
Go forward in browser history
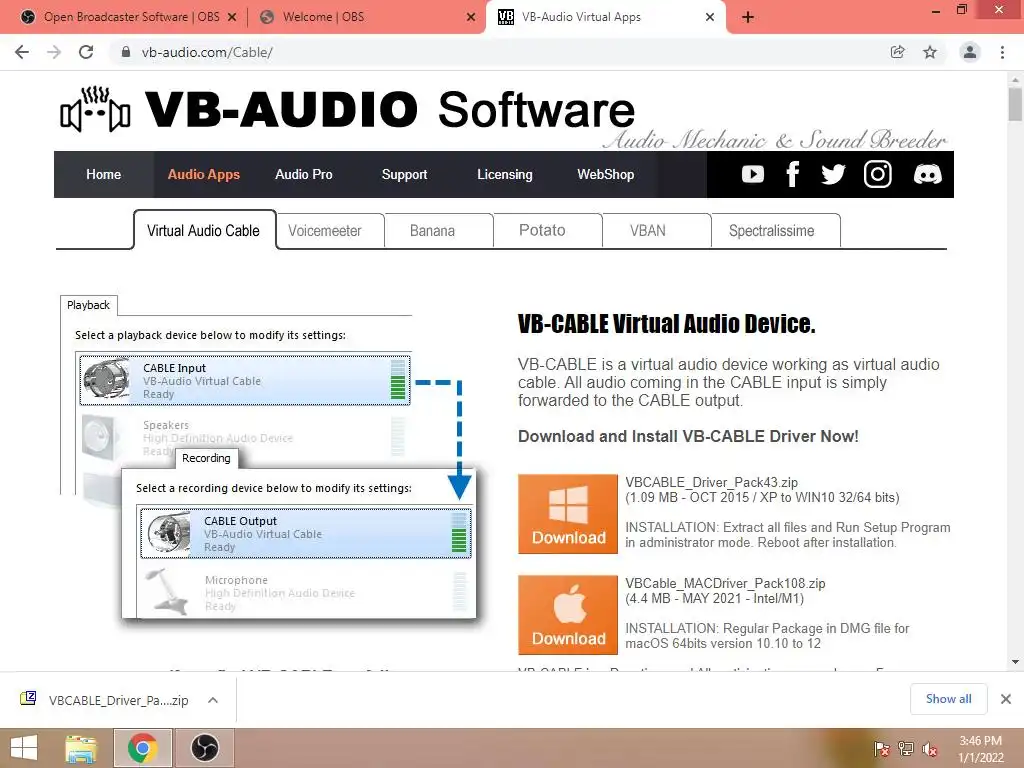(x=54, y=52)
